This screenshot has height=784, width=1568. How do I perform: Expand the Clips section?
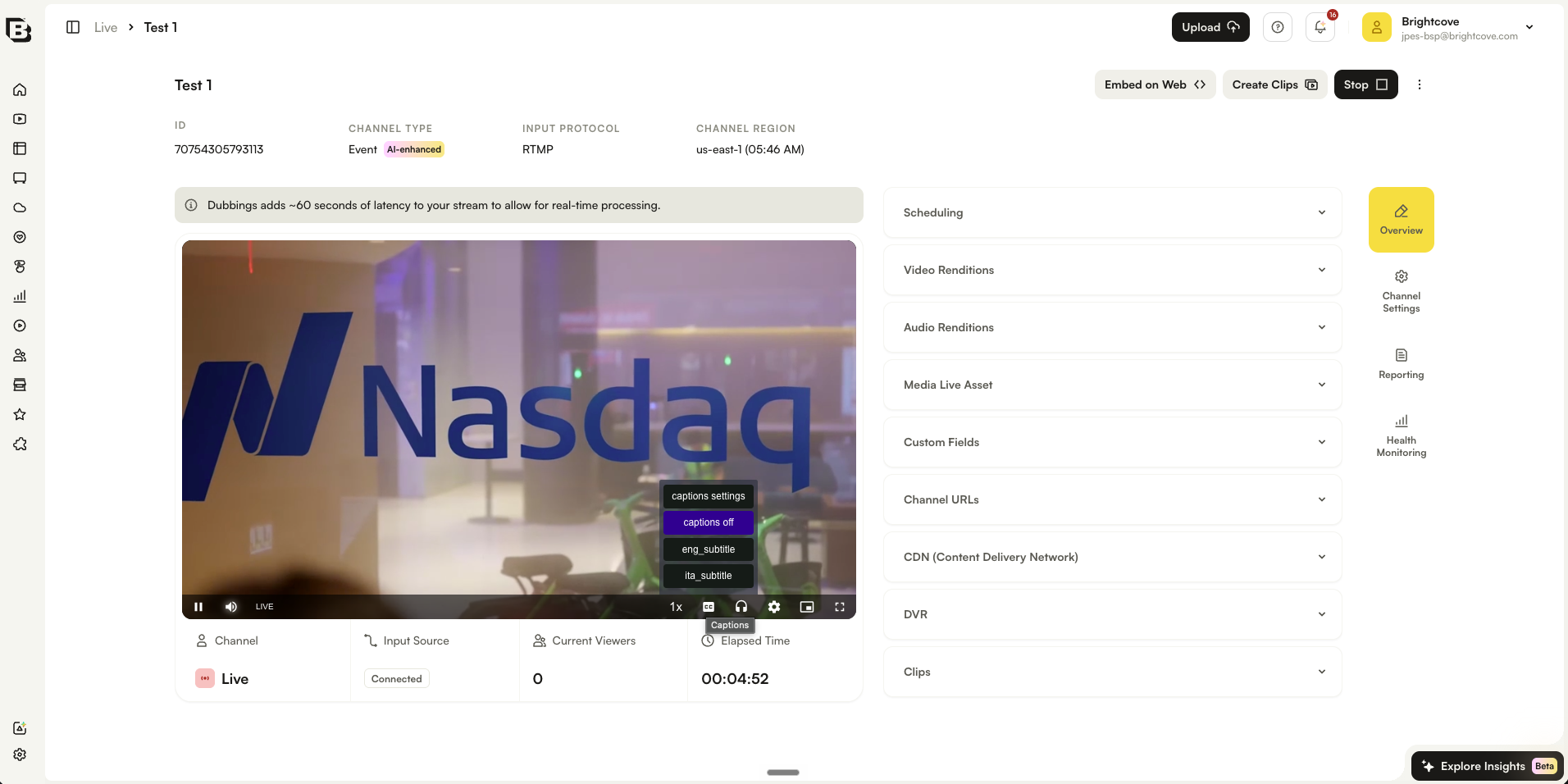point(1113,672)
